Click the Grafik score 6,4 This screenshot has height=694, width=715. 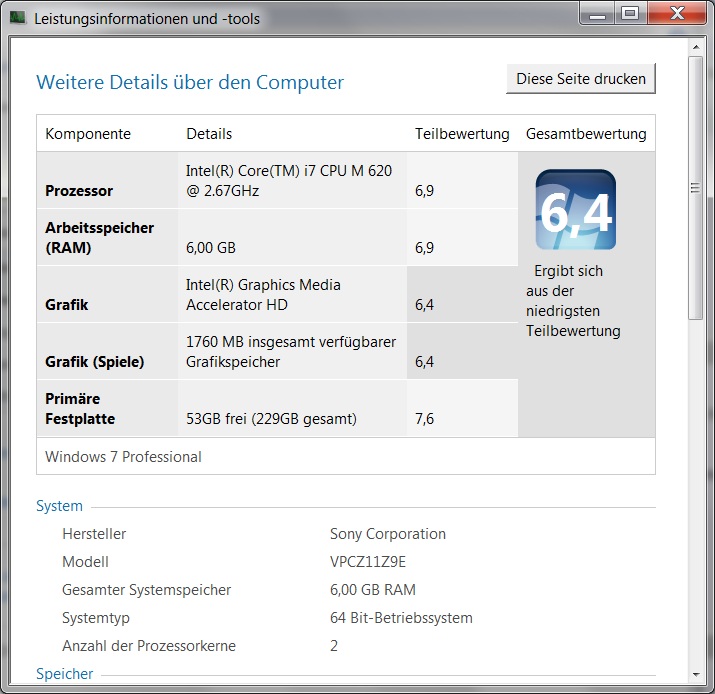(424, 305)
